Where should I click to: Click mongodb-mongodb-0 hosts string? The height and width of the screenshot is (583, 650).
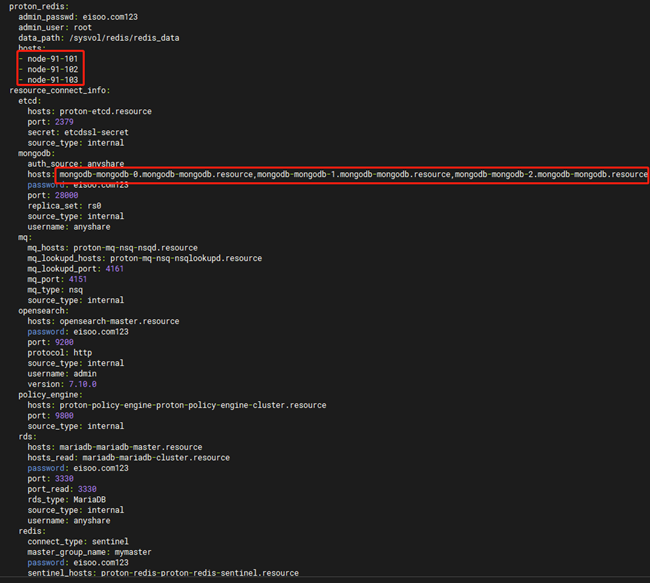(353, 174)
